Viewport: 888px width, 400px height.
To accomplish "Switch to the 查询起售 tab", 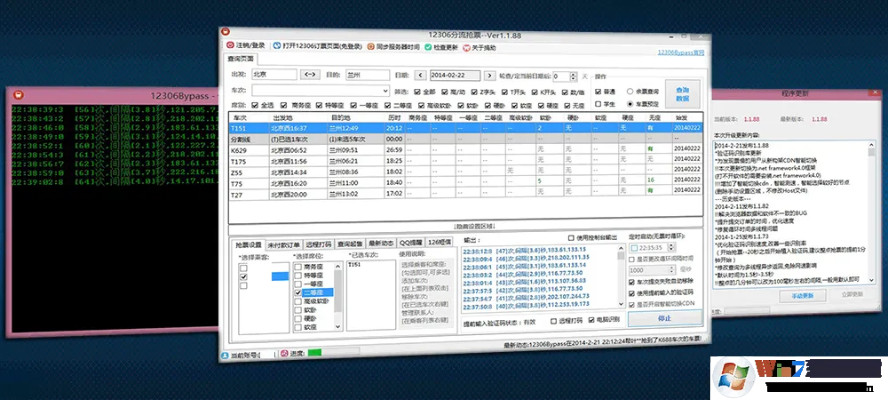I will [x=349, y=243].
